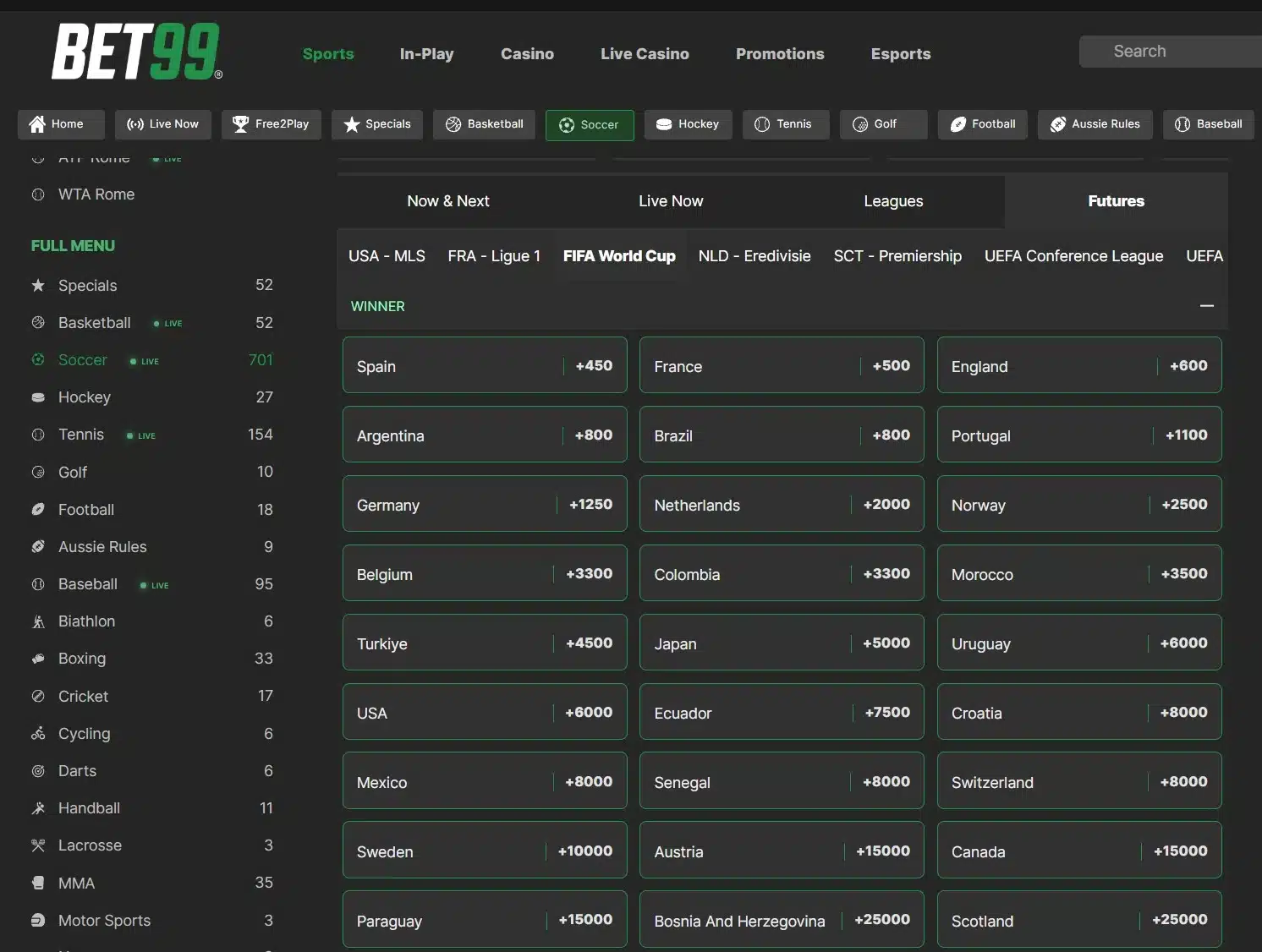
Task: Click the Boxing glove icon in sidebar
Action: point(38,659)
